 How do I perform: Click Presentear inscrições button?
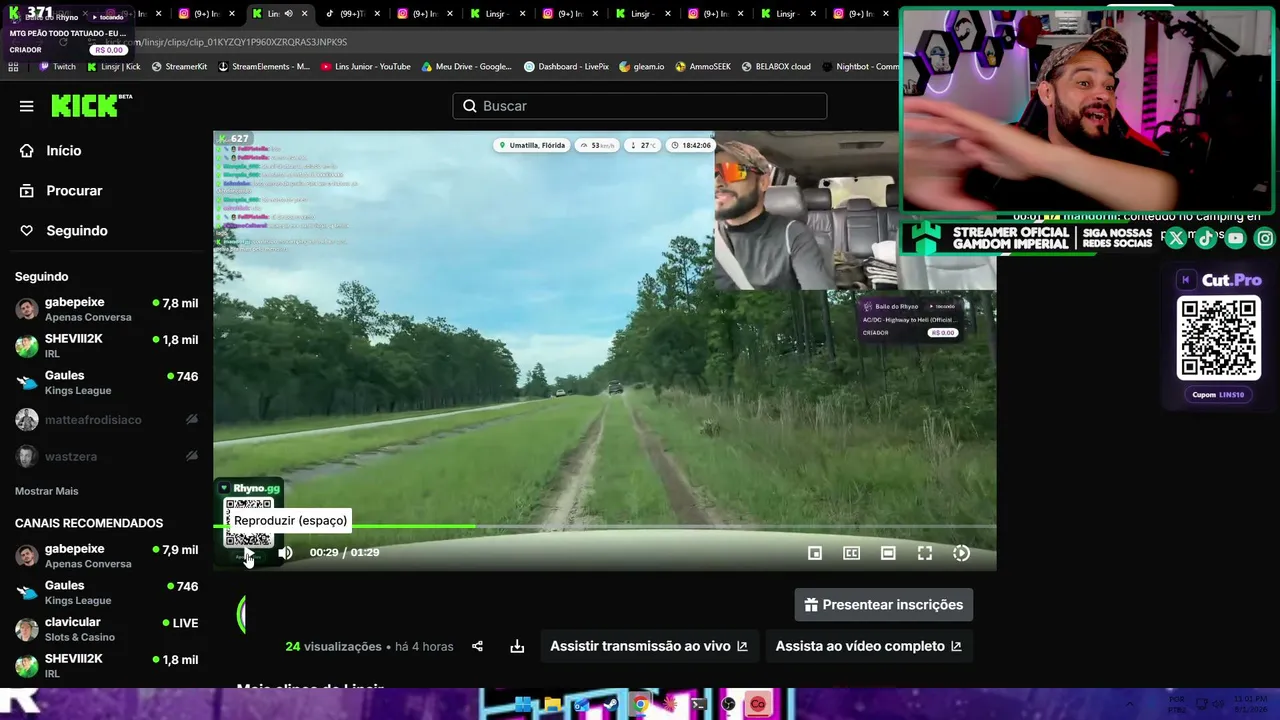tap(884, 605)
